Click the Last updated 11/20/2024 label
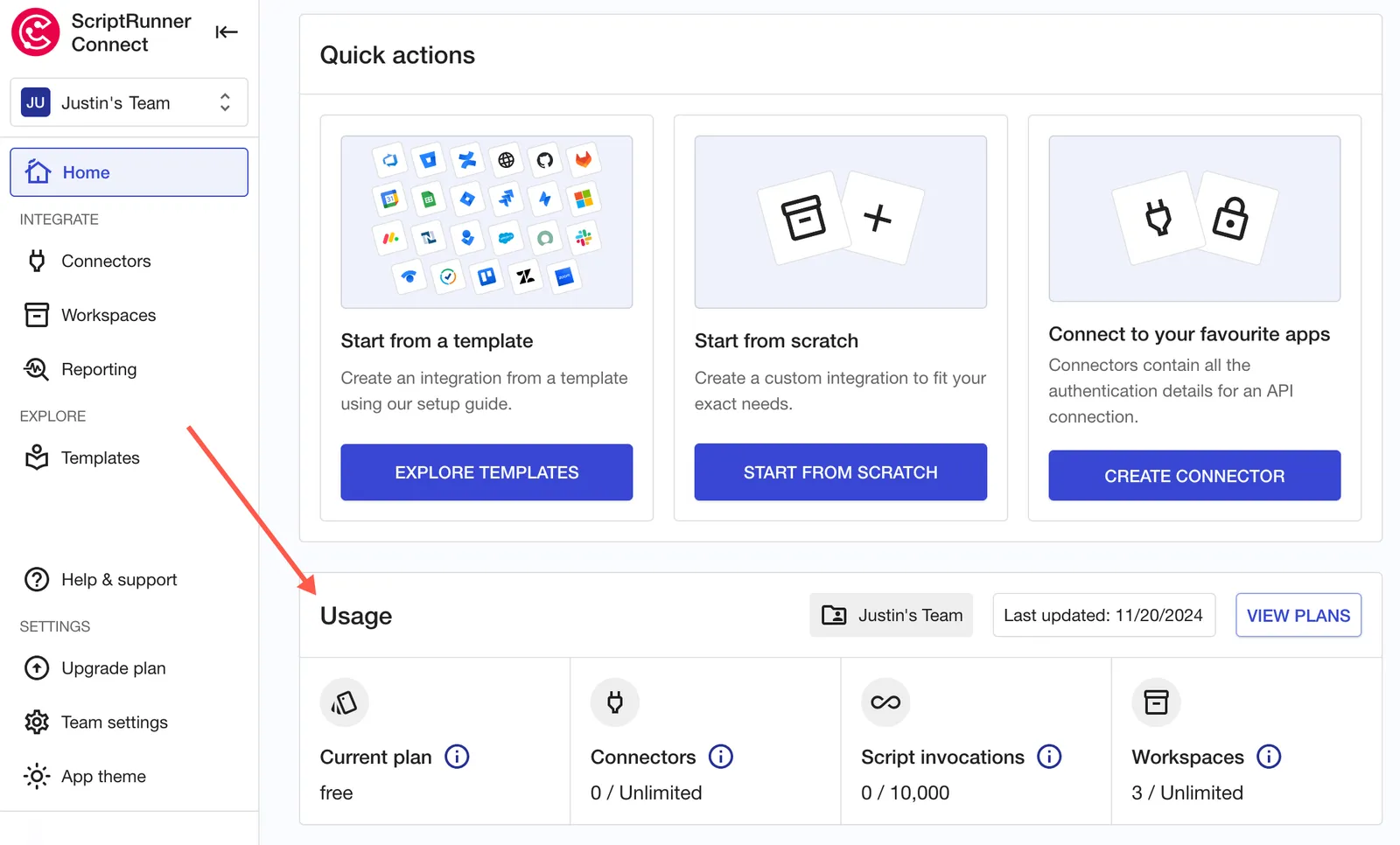This screenshot has height=845, width=1400. tap(1103, 615)
